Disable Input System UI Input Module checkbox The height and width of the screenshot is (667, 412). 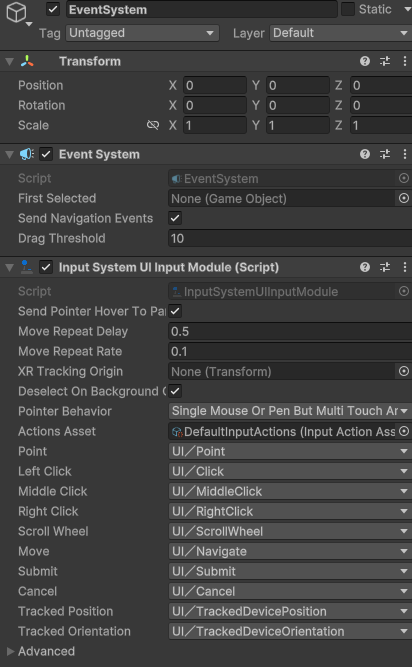46,267
